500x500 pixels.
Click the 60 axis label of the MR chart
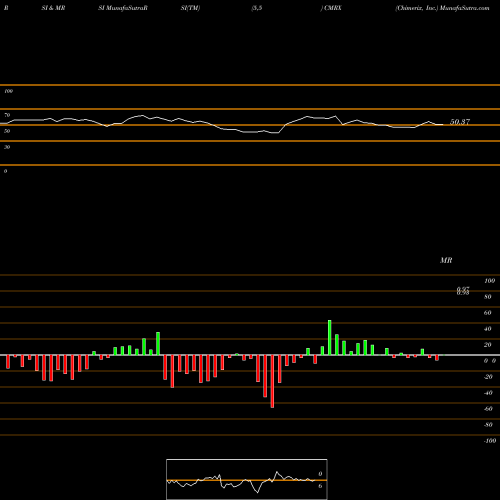pos(488,313)
